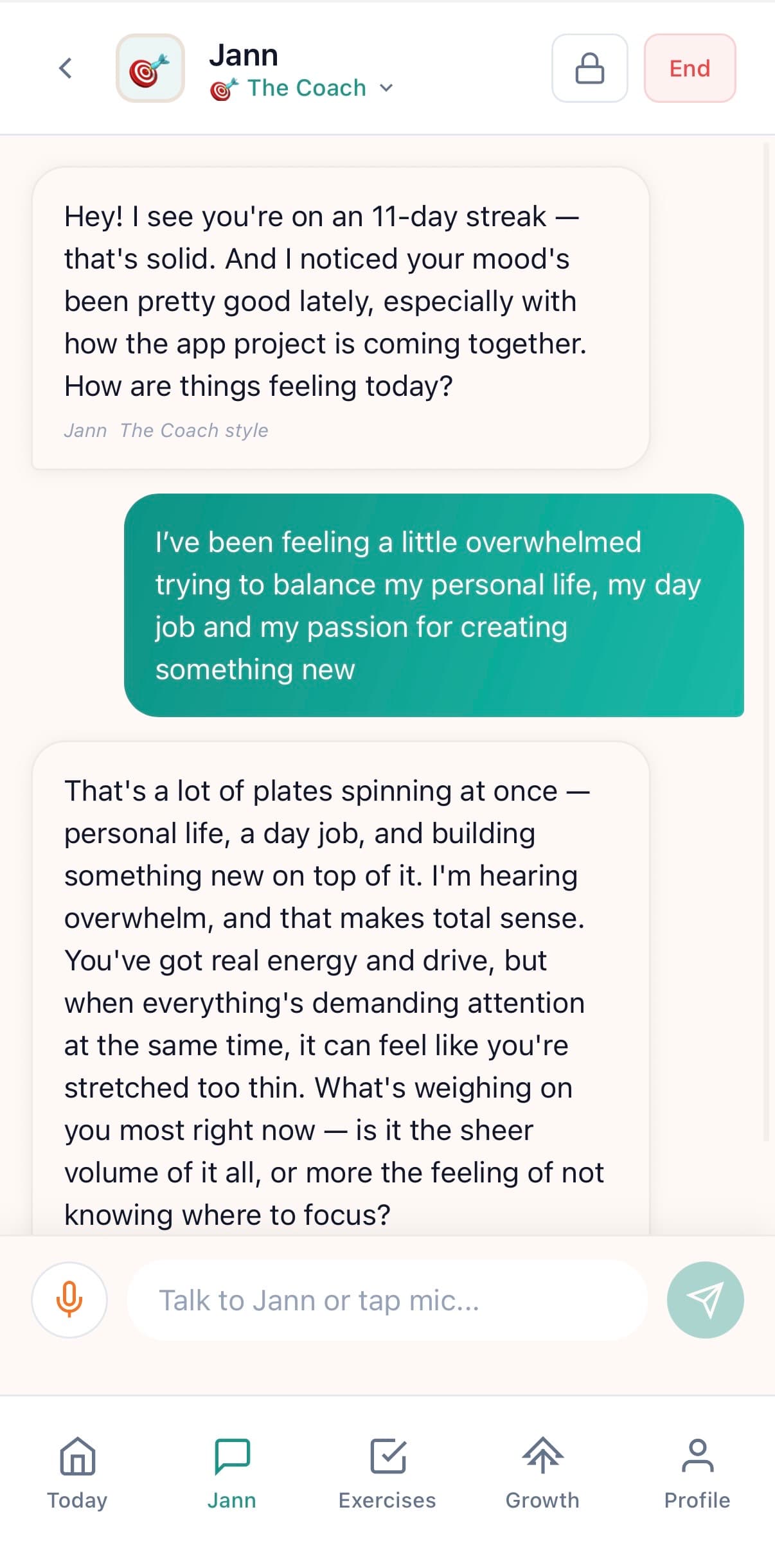Select the green overwhelmed user message bubble
775x1568 pixels.
(434, 605)
